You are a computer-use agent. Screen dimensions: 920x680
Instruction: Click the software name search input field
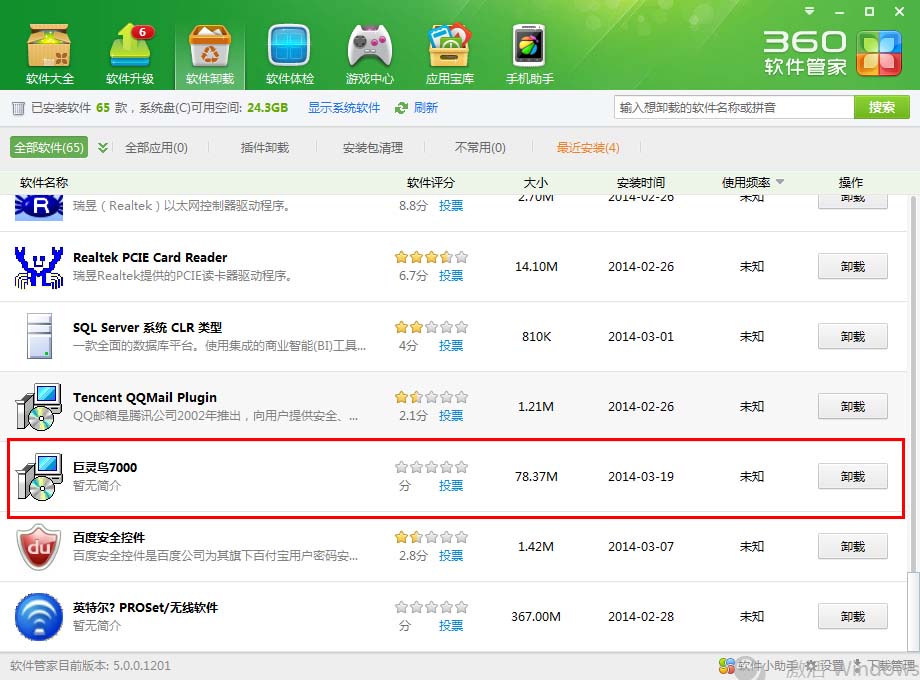[x=733, y=107]
